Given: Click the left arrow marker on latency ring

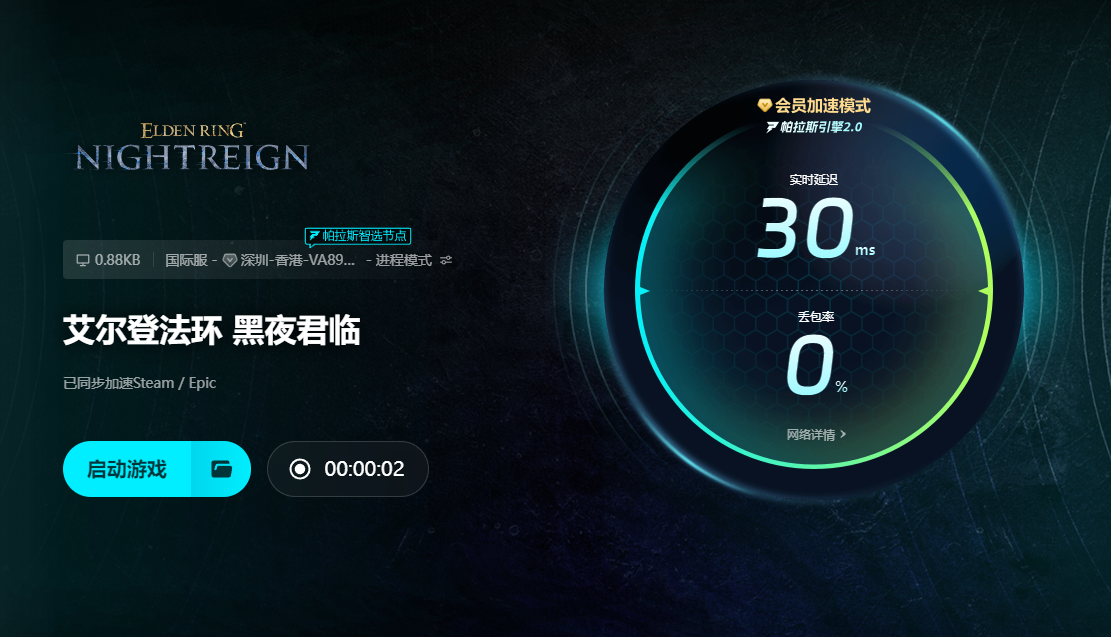Looking at the screenshot, I should click(x=643, y=291).
